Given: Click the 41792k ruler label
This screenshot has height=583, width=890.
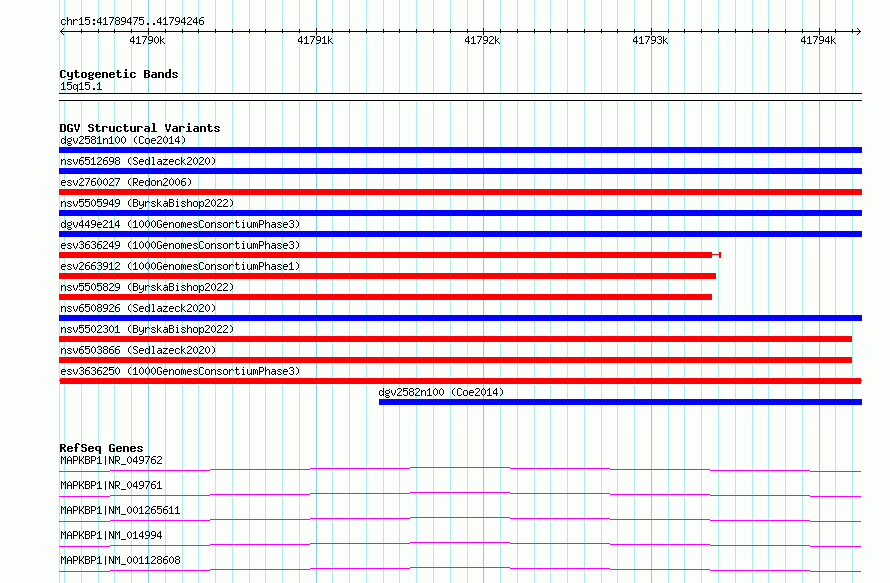Looking at the screenshot, I should coord(482,40).
